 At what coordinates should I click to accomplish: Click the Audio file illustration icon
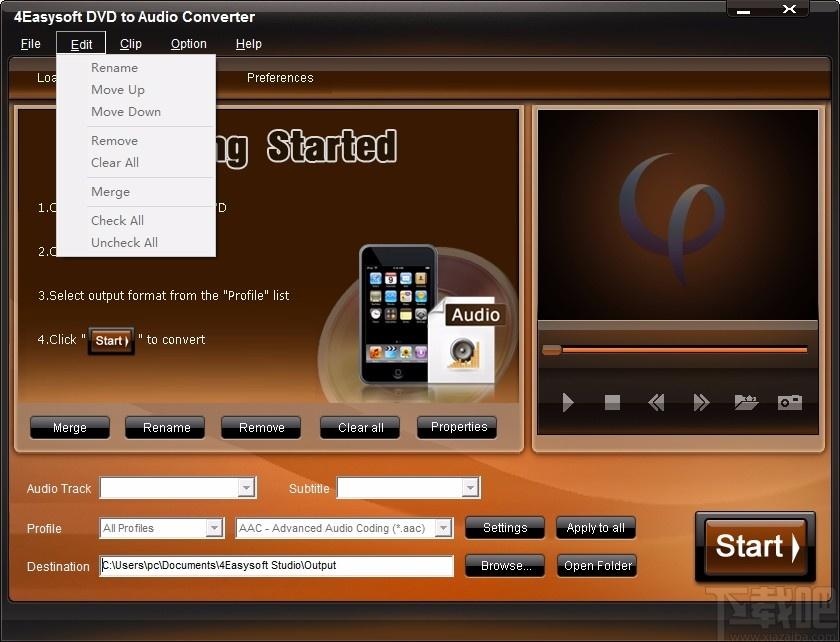coord(464,341)
